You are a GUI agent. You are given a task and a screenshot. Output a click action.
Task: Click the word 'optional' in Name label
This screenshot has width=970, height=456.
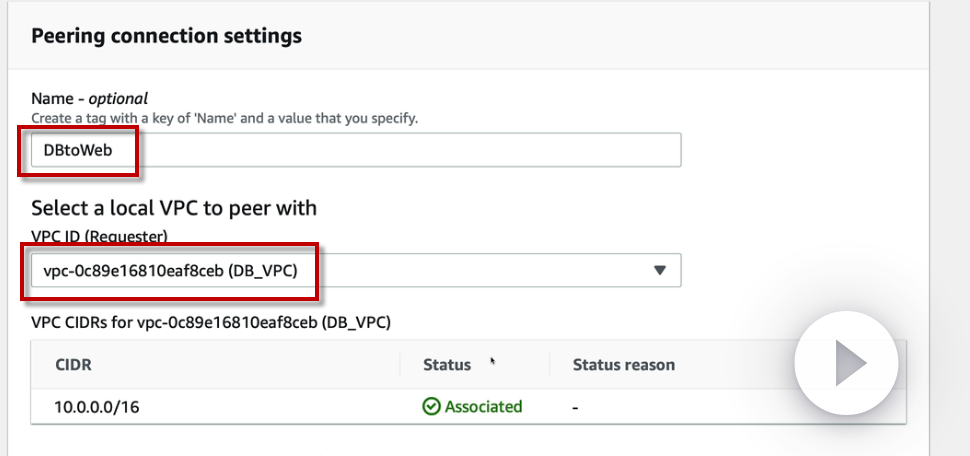click(119, 98)
